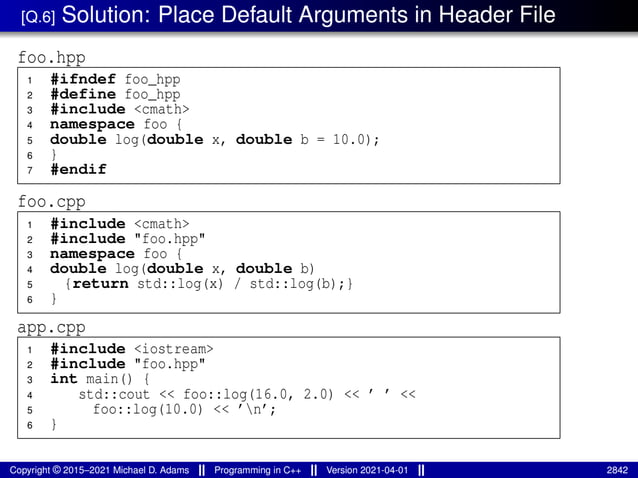Screen dimensions: 638x478
Task: Click the copyright notice 'Michael D. Adams'
Action: tap(99, 470)
